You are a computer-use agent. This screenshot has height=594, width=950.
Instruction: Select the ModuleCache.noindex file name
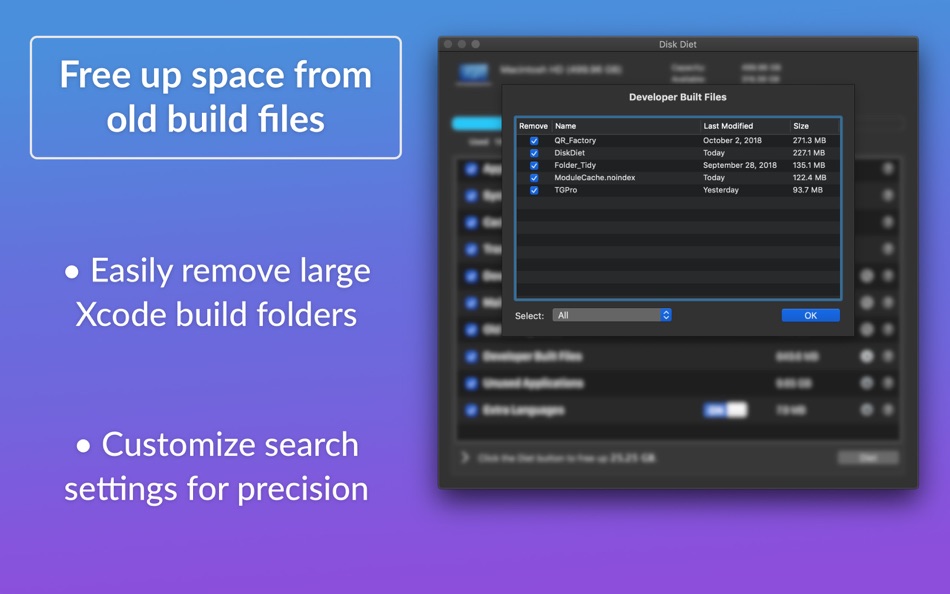(594, 178)
